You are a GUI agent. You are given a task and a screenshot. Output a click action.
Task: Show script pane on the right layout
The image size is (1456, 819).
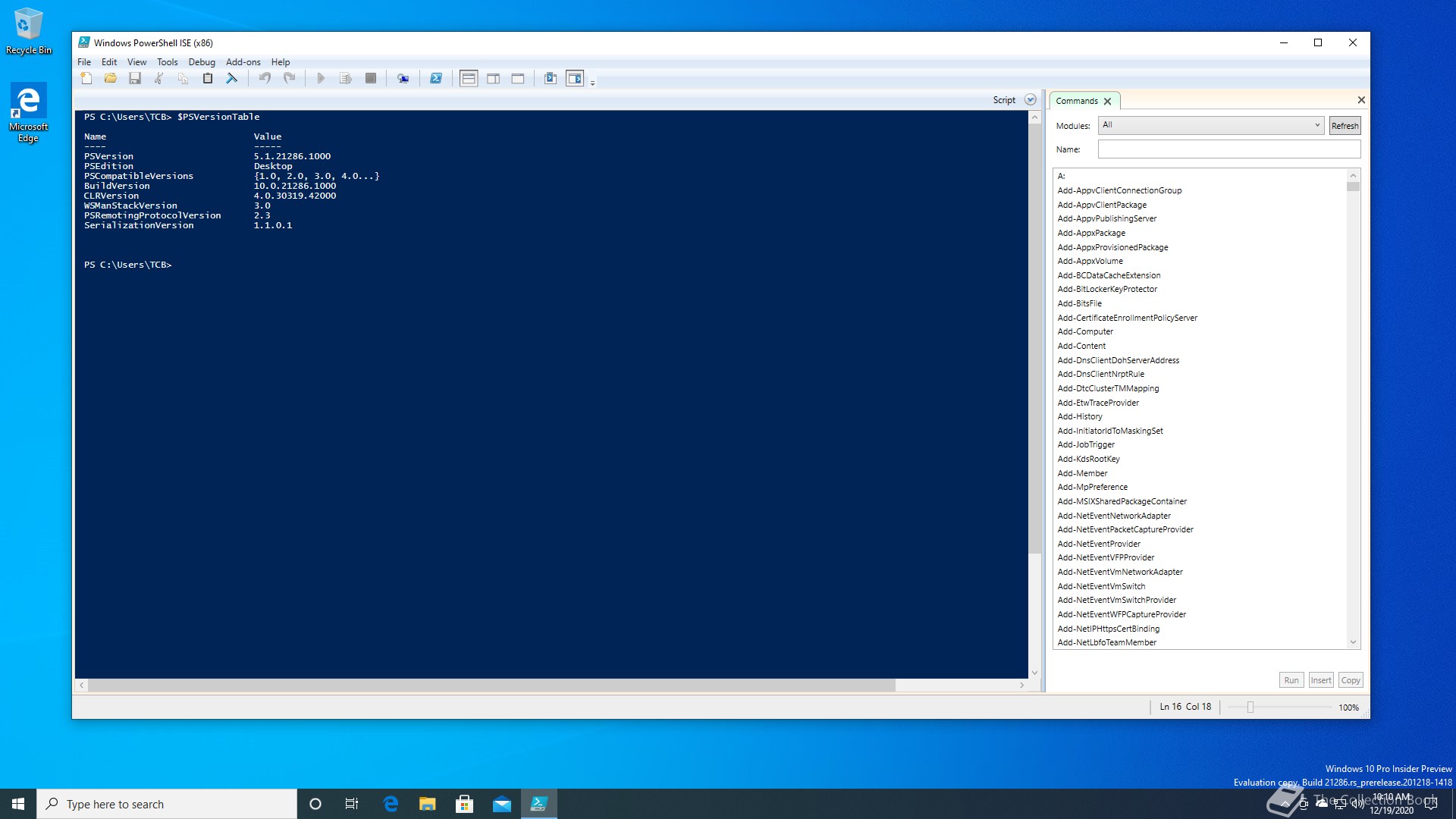[494, 78]
